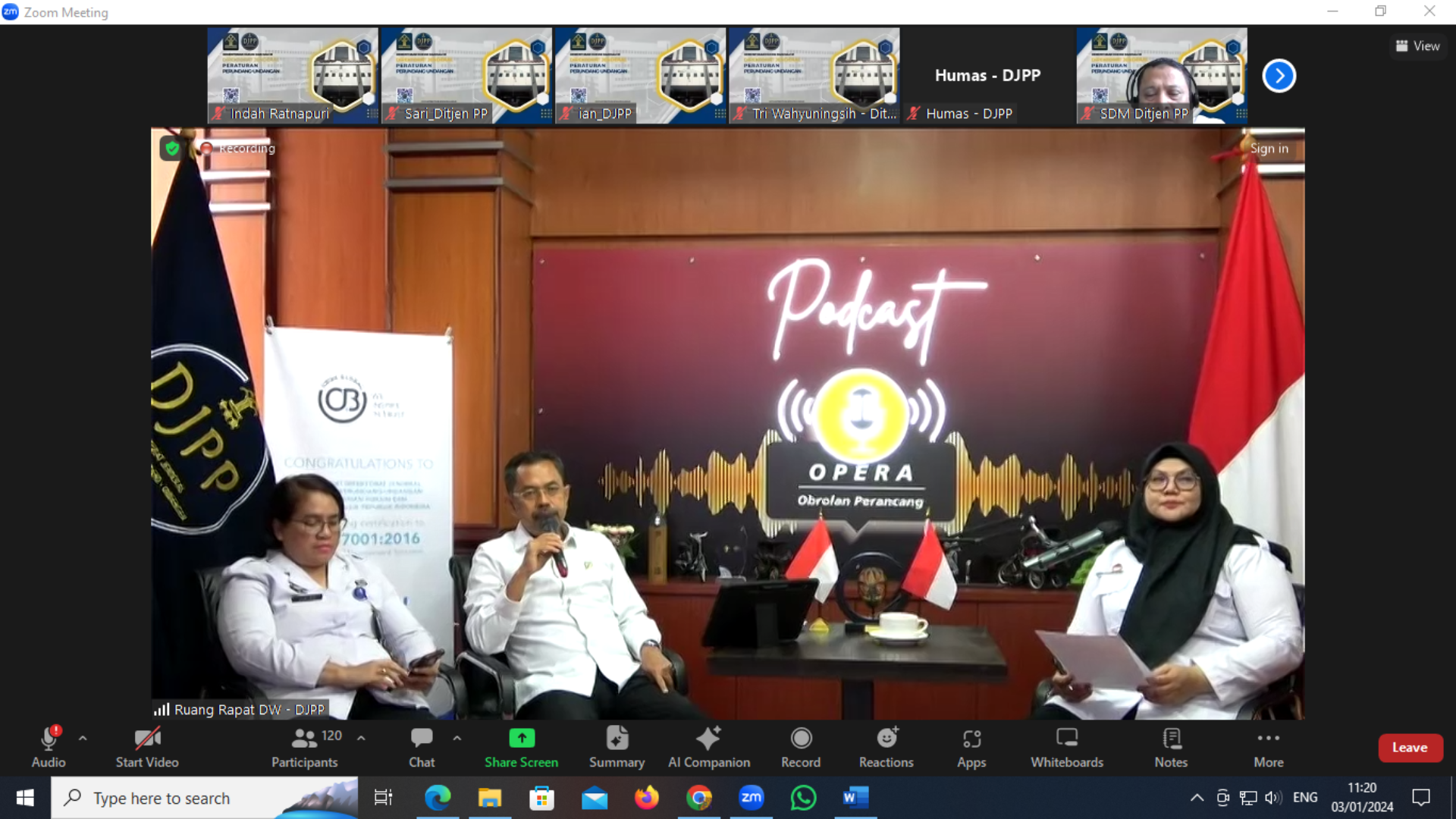
Task: Select Indah Ratnapuri video thumbnail
Action: [x=293, y=76]
